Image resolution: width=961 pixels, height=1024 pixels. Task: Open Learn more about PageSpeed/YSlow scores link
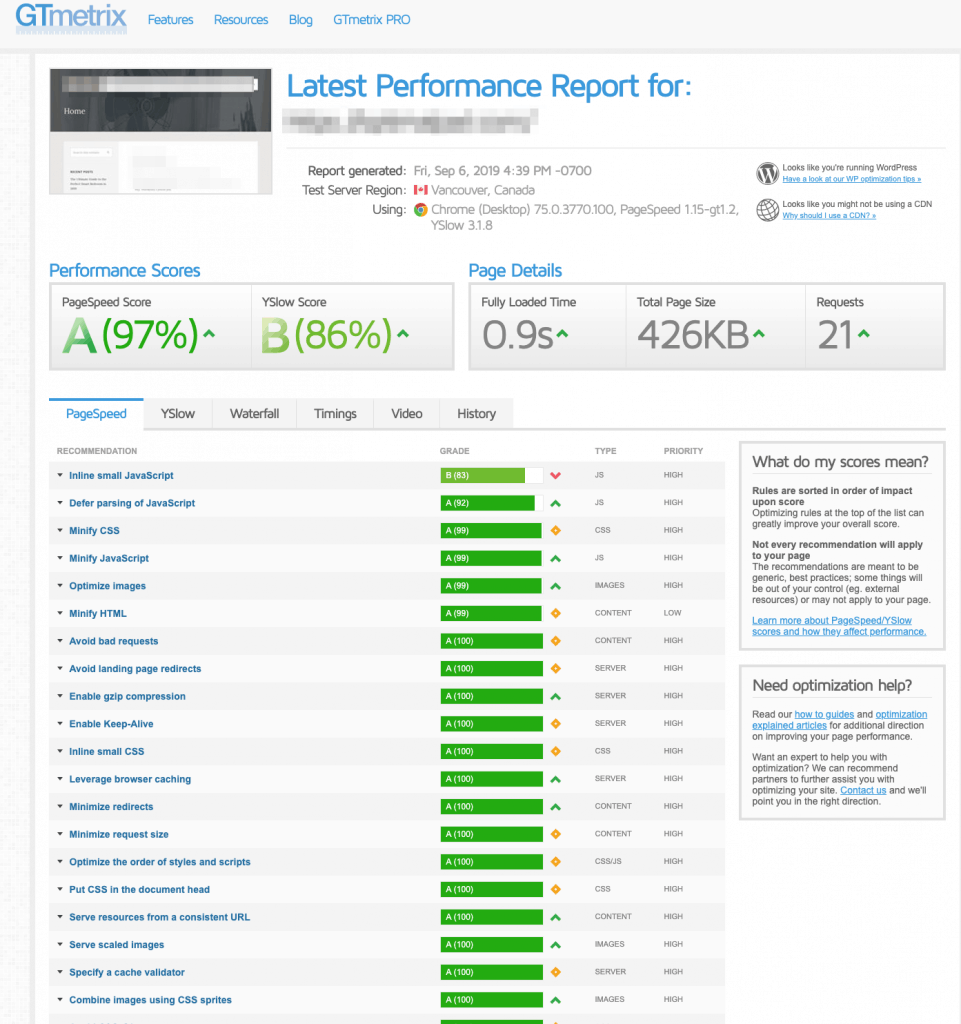(x=839, y=626)
